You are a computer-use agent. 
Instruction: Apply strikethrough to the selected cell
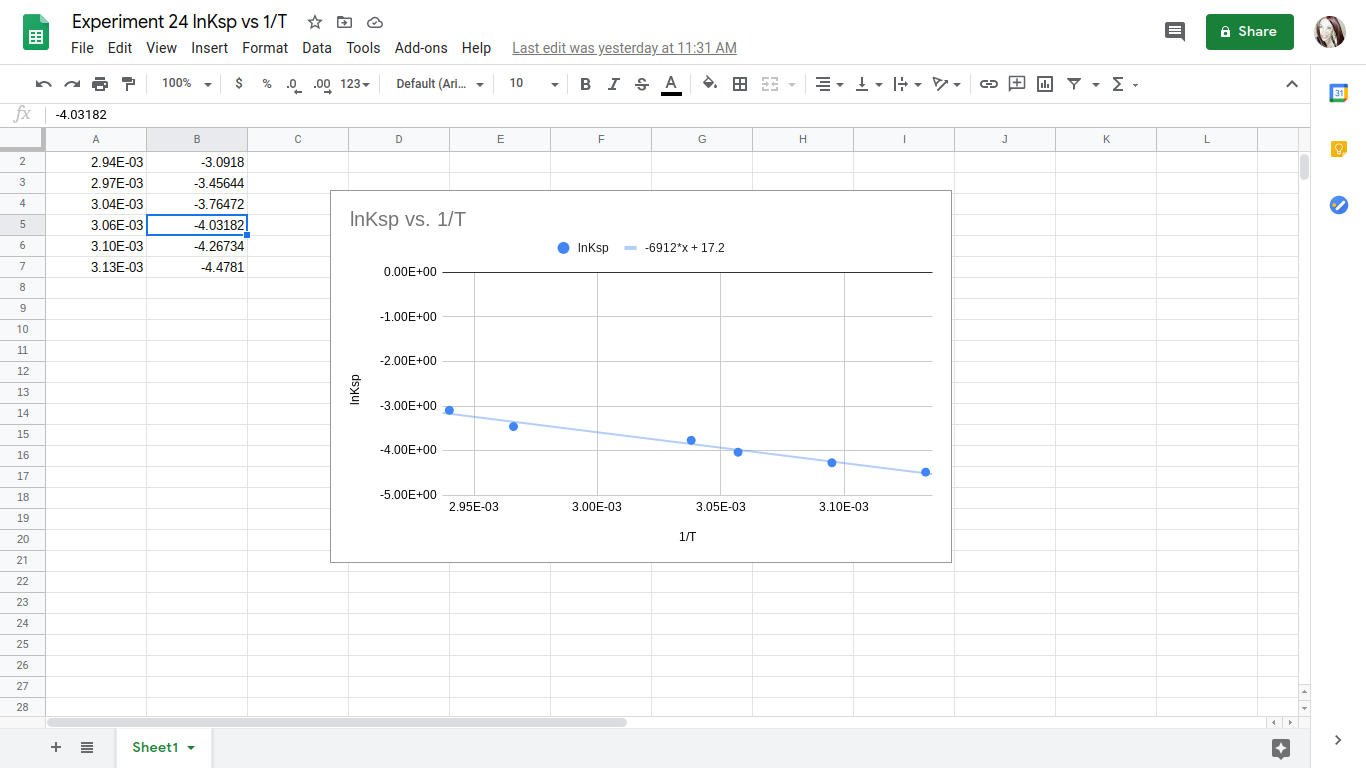[x=641, y=84]
